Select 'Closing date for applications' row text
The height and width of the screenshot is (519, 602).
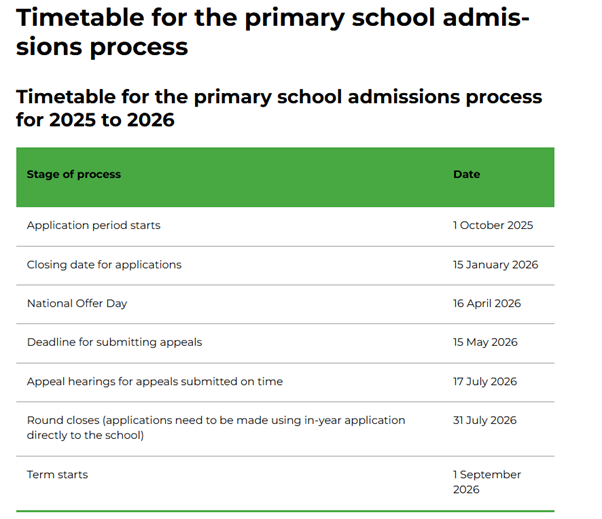(x=104, y=265)
